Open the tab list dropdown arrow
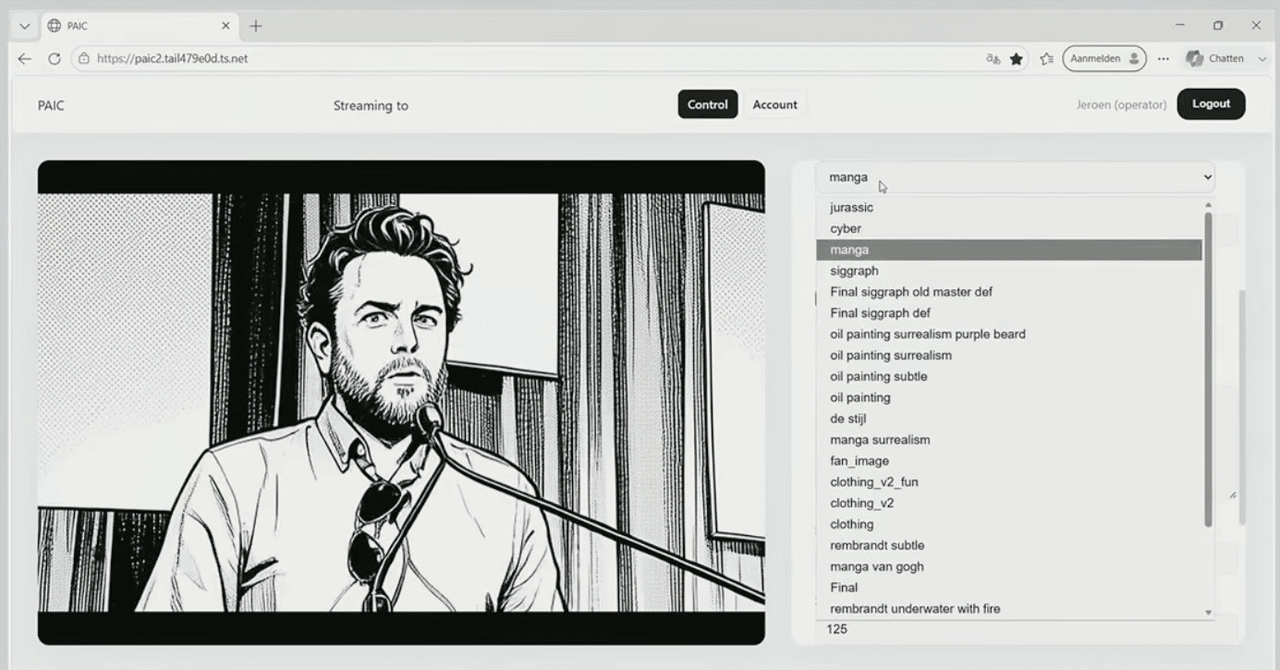Screen dimensions: 1280x670 point(25,26)
